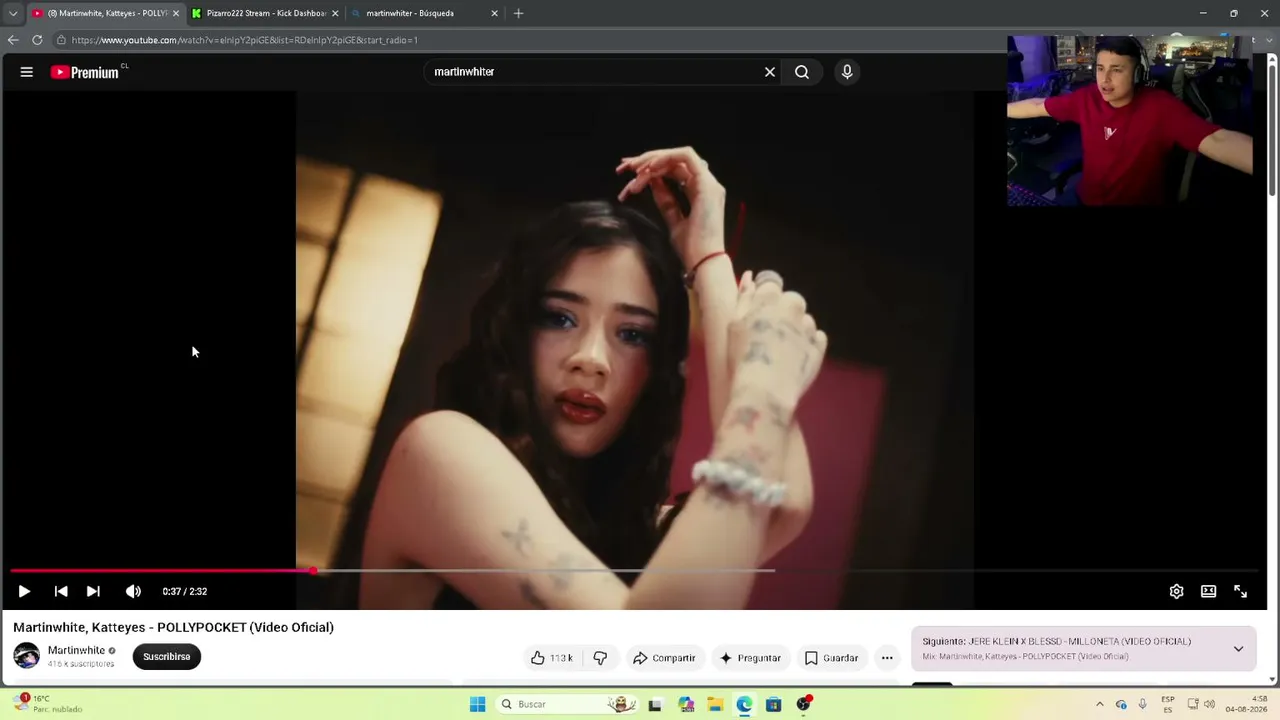Viewport: 1280px width, 720px height.
Task: Save the video with Guardar
Action: pyautogui.click(x=832, y=658)
